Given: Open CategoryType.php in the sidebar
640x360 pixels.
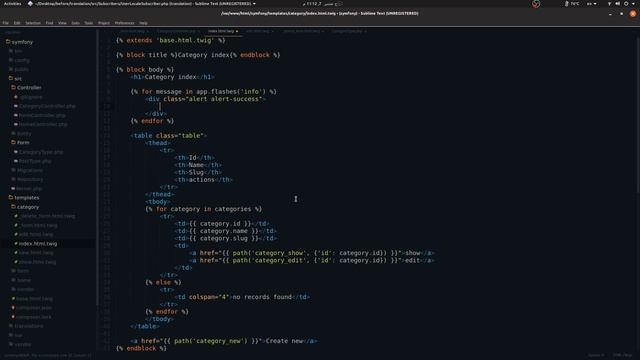Looking at the screenshot, I should click(x=41, y=152).
